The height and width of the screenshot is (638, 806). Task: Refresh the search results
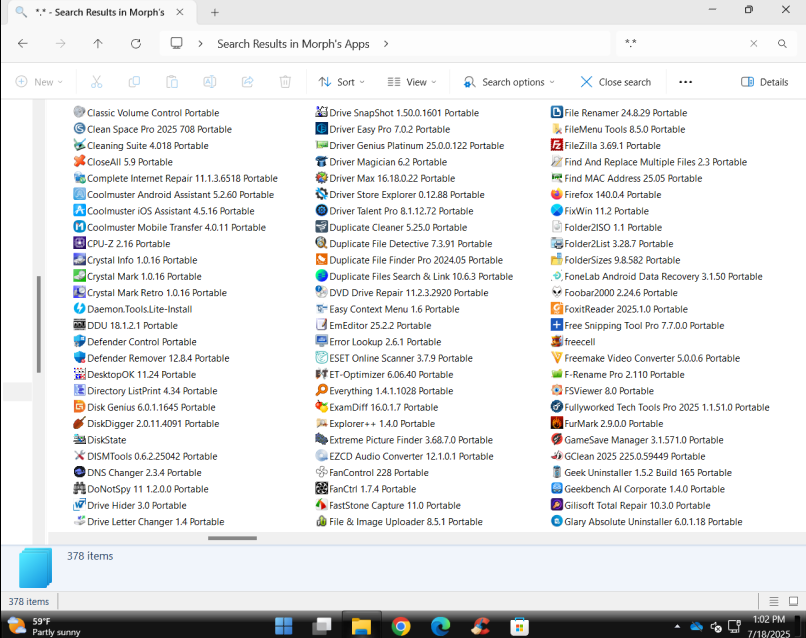tap(136, 44)
